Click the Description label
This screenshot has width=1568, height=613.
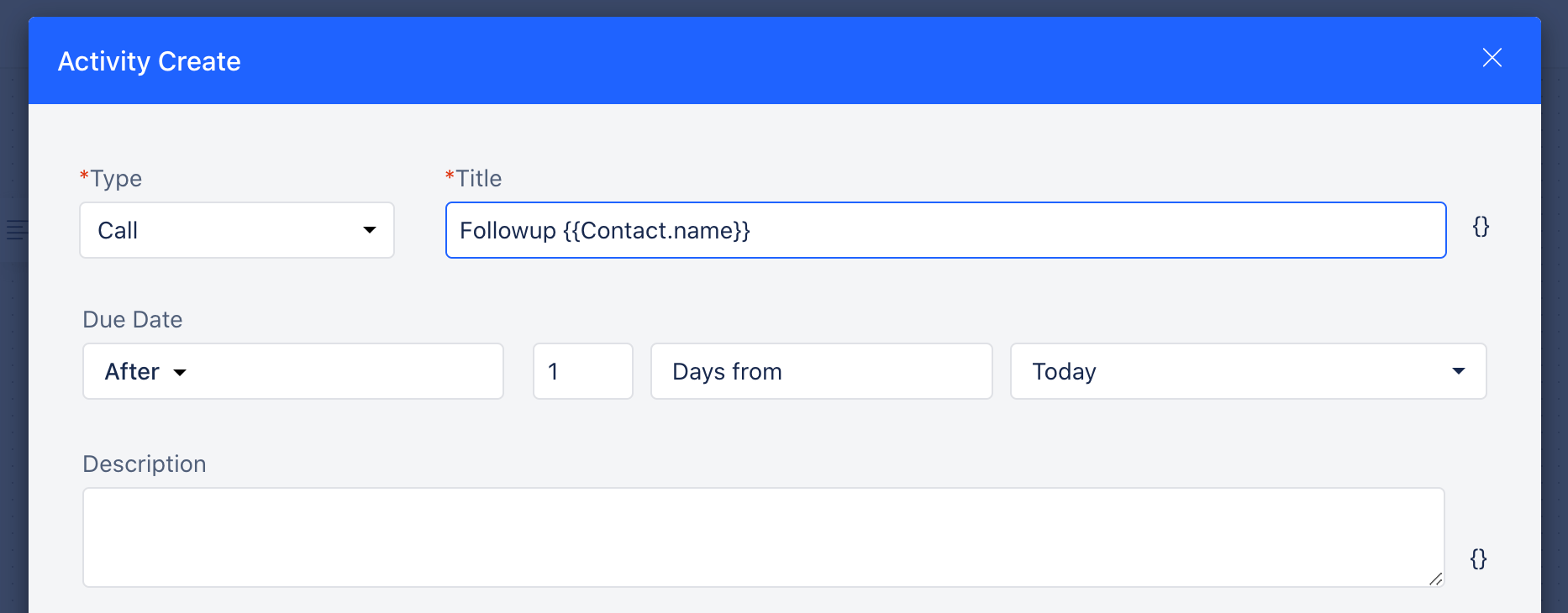pyautogui.click(x=145, y=464)
